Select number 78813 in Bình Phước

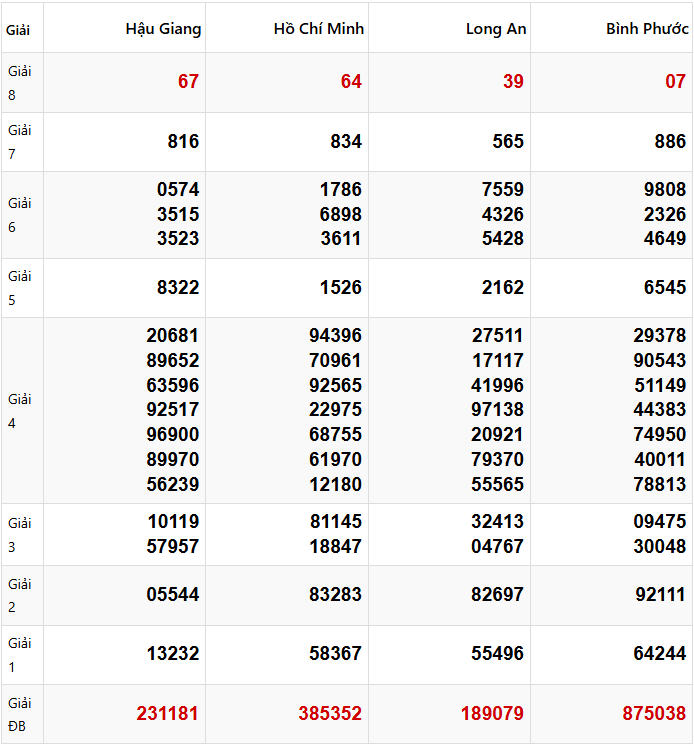tap(660, 484)
